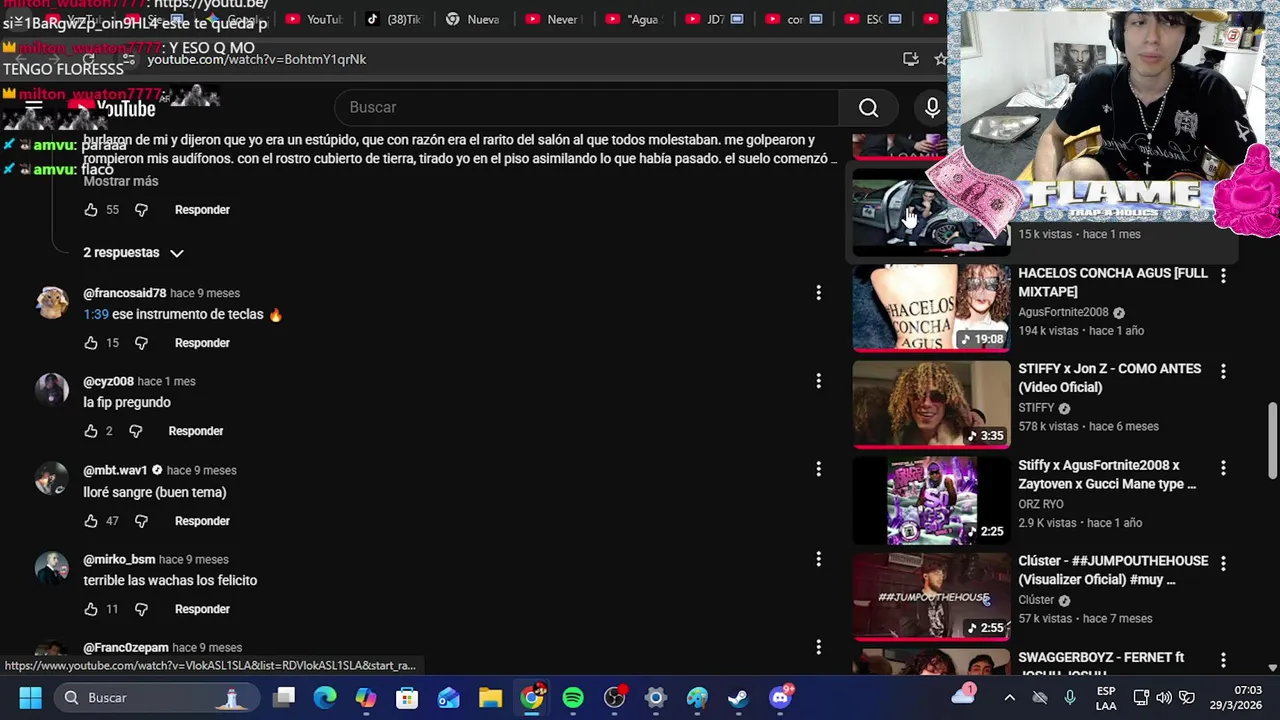1280x720 pixels.
Task: Show hidden system tray icons chevron
Action: tap(1009, 698)
